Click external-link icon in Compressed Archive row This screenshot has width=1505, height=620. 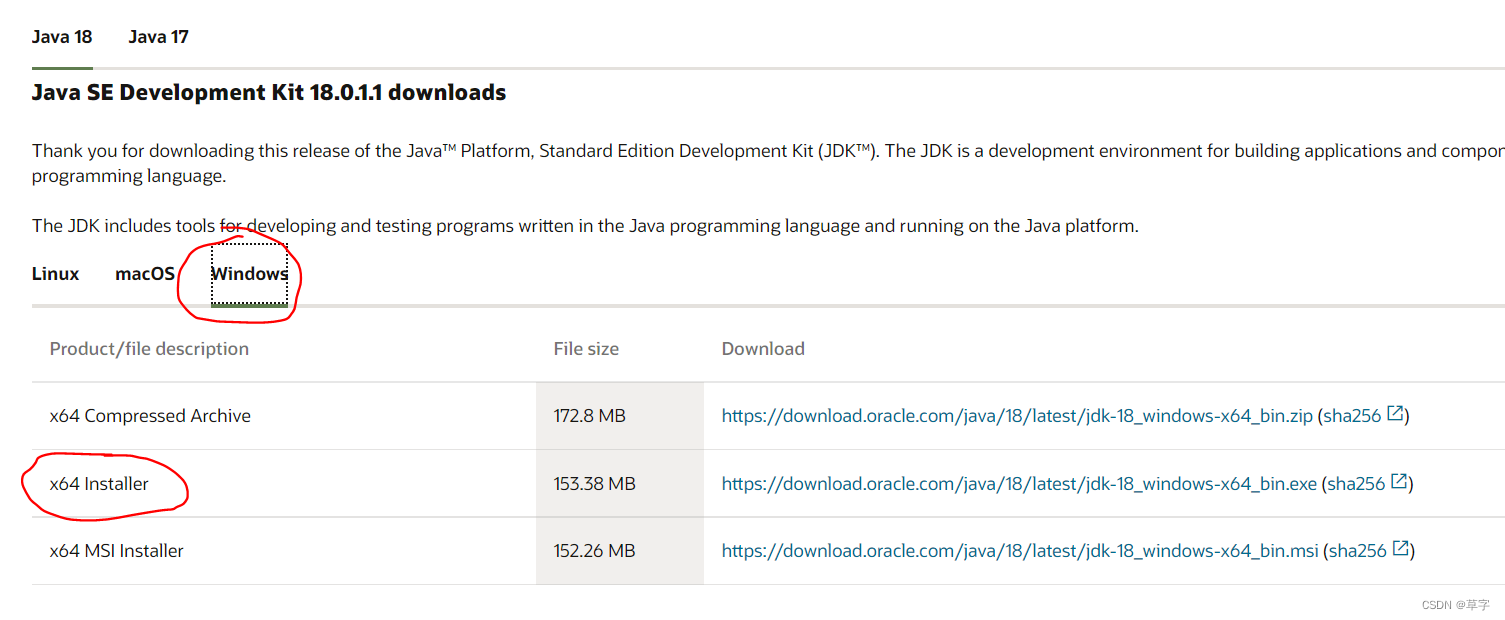pos(1396,414)
